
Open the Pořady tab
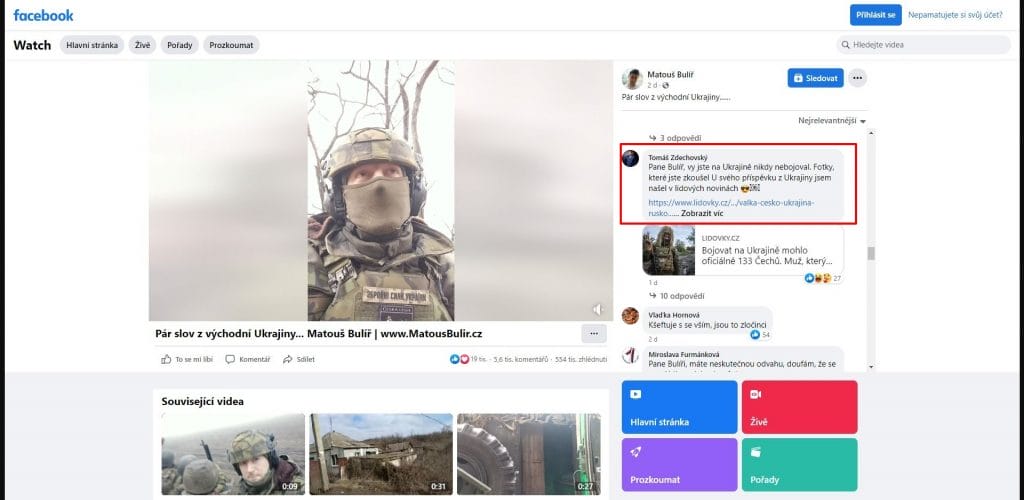coord(181,45)
